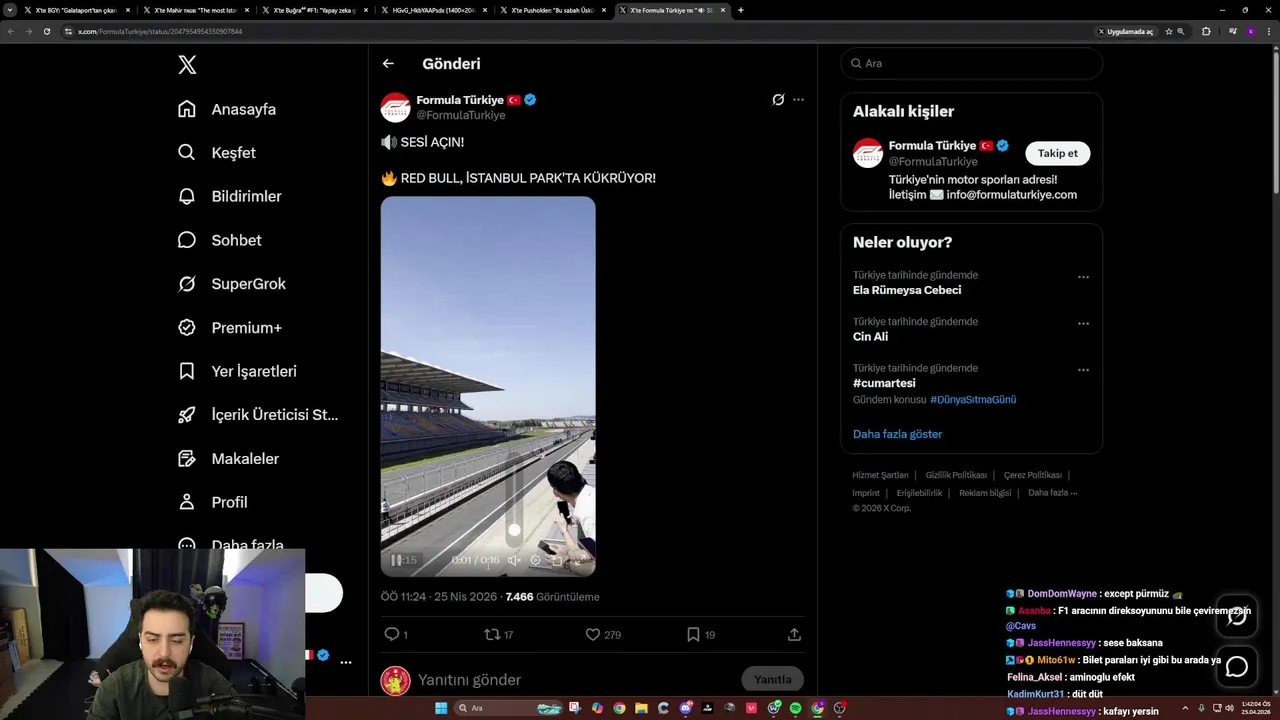Screen dimensions: 1280x720
Task: Open the #DünyaSıtmaGünü hashtag link
Action: tap(973, 400)
